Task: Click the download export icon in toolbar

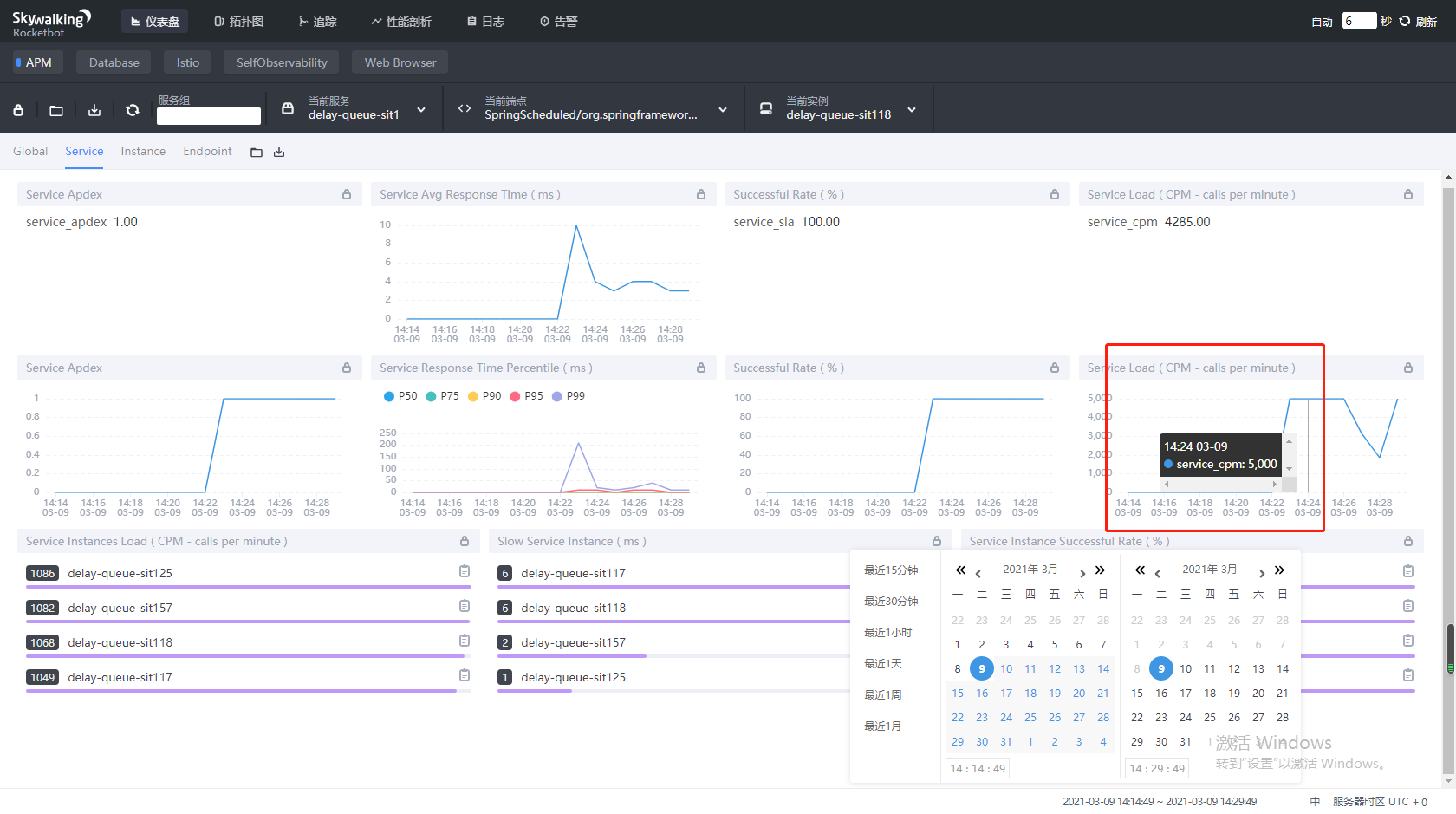Action: (94, 110)
